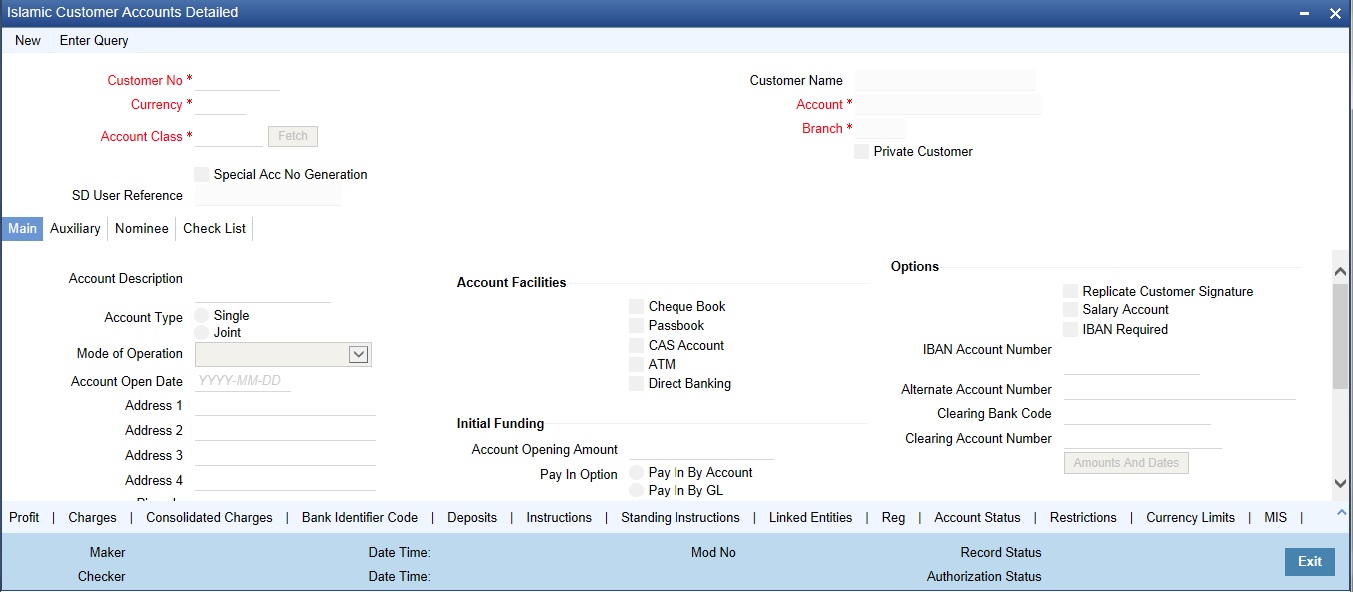
Task: Select the Joint account type radio
Action: point(202,332)
